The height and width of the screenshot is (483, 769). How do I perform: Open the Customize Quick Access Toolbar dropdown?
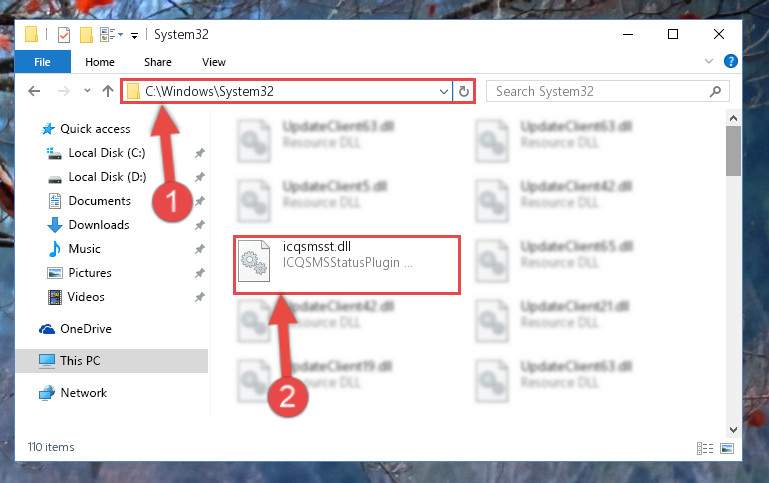134,35
